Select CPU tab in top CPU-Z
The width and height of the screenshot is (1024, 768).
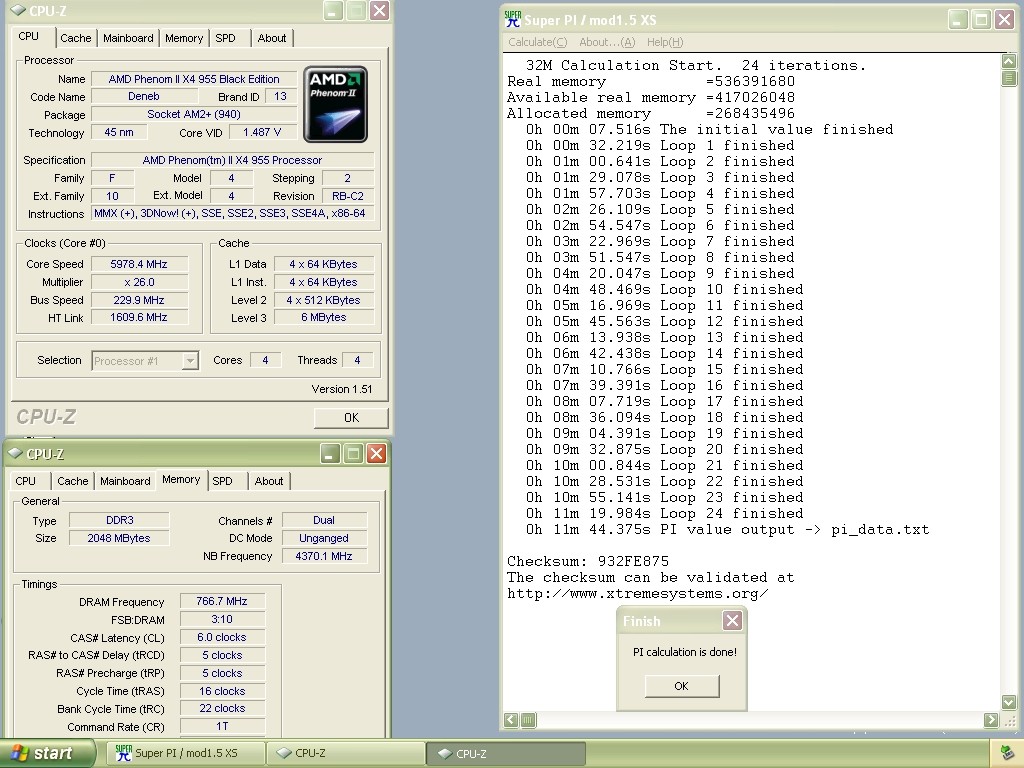click(29, 37)
